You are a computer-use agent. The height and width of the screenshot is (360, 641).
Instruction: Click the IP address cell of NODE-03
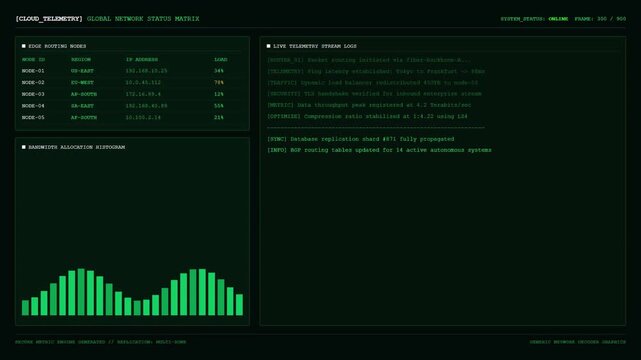[143, 94]
